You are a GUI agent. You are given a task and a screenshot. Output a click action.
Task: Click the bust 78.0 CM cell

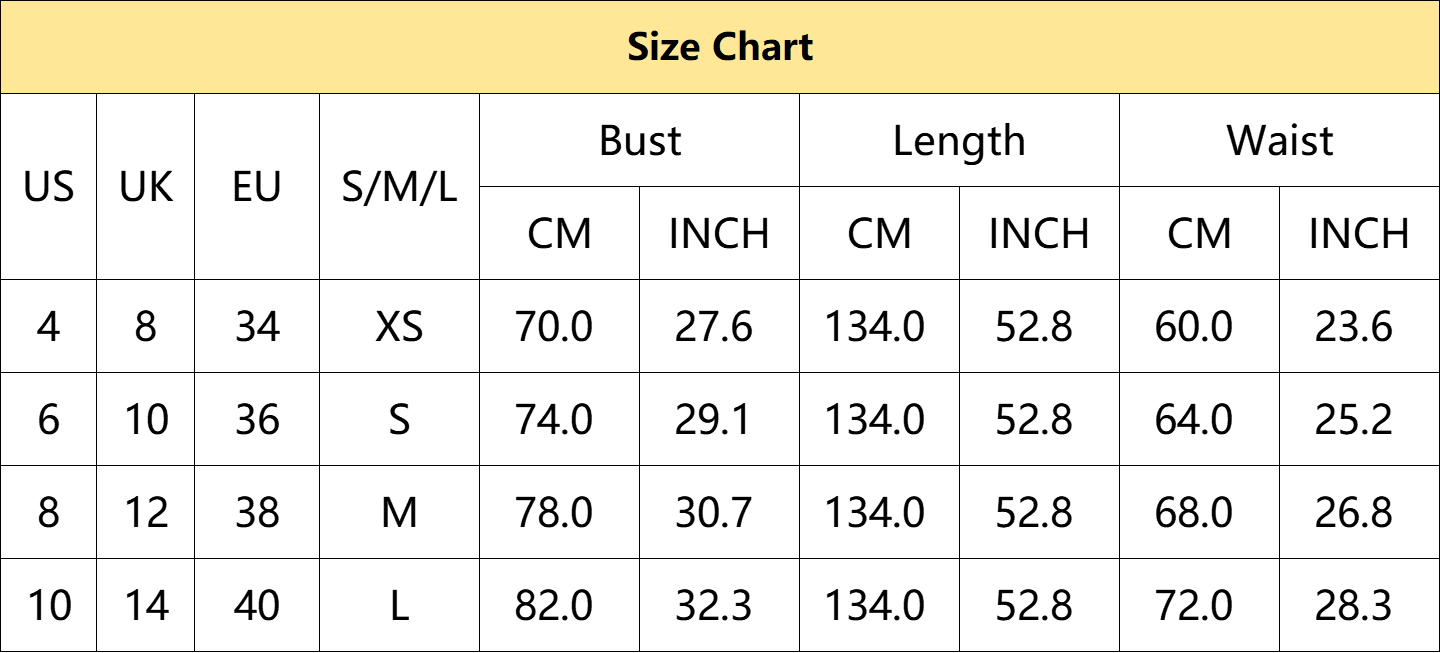560,513
